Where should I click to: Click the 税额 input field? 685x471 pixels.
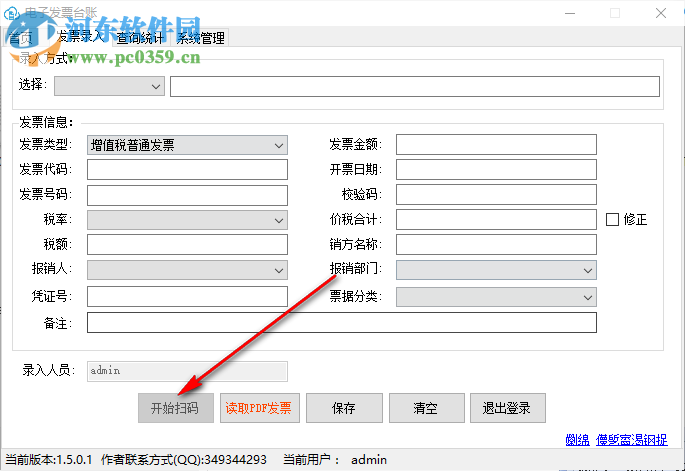click(x=187, y=245)
